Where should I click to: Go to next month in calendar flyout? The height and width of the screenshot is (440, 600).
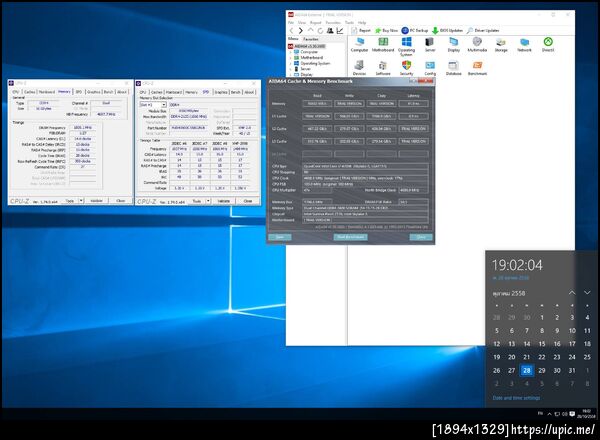(x=587, y=293)
